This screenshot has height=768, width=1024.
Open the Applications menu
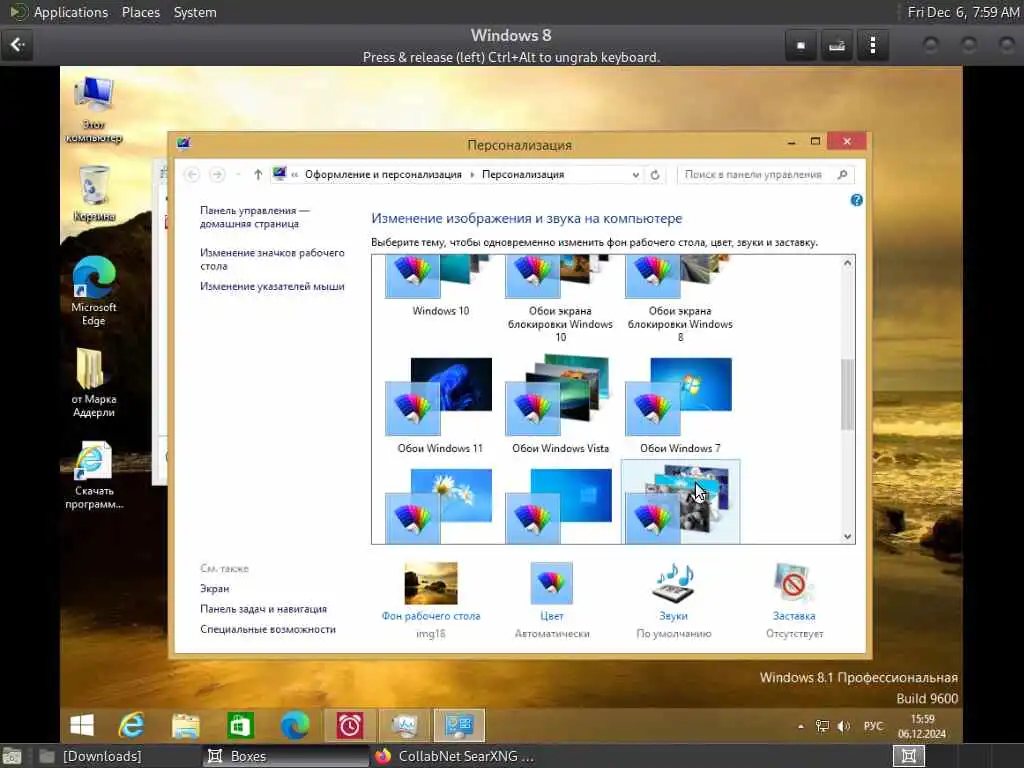[71, 12]
